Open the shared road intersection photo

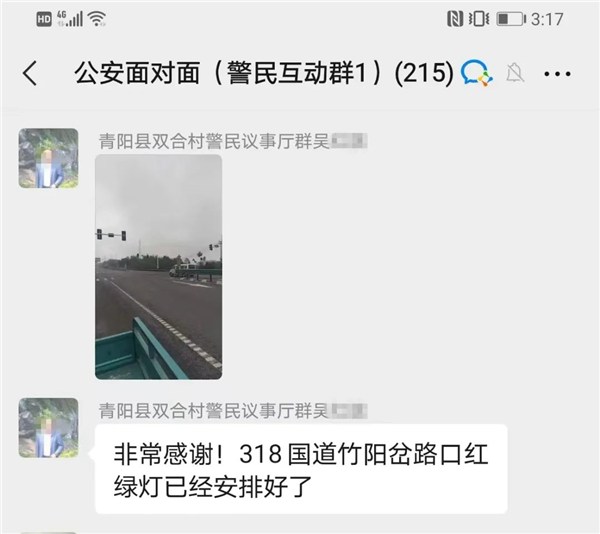[x=158, y=267]
